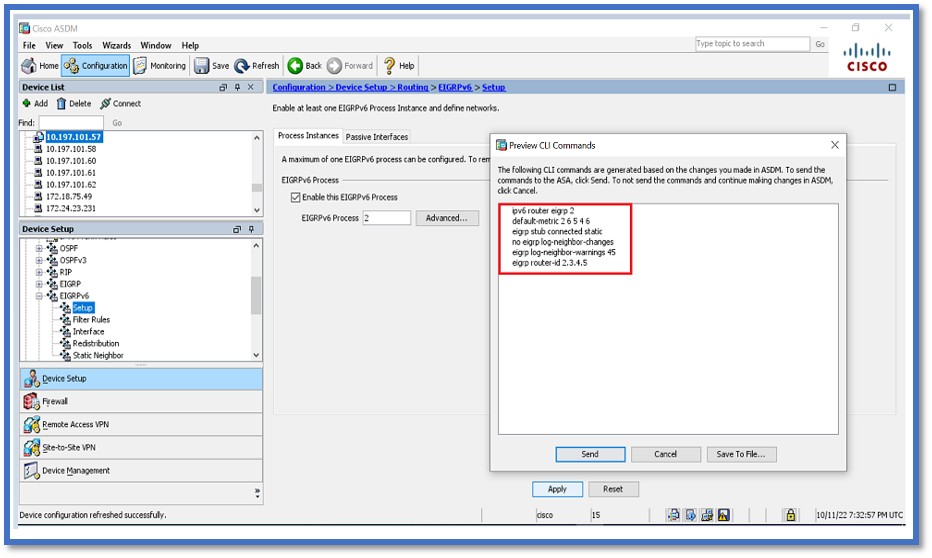Open the Device Management section
Image resolution: width=932 pixels, height=558 pixels.
pos(141,471)
